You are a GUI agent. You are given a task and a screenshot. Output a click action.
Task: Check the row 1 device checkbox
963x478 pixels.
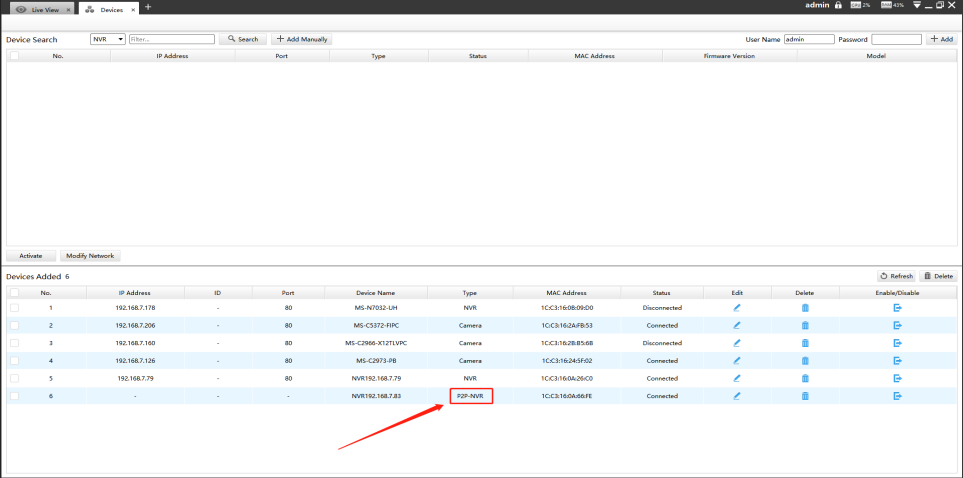(15, 308)
